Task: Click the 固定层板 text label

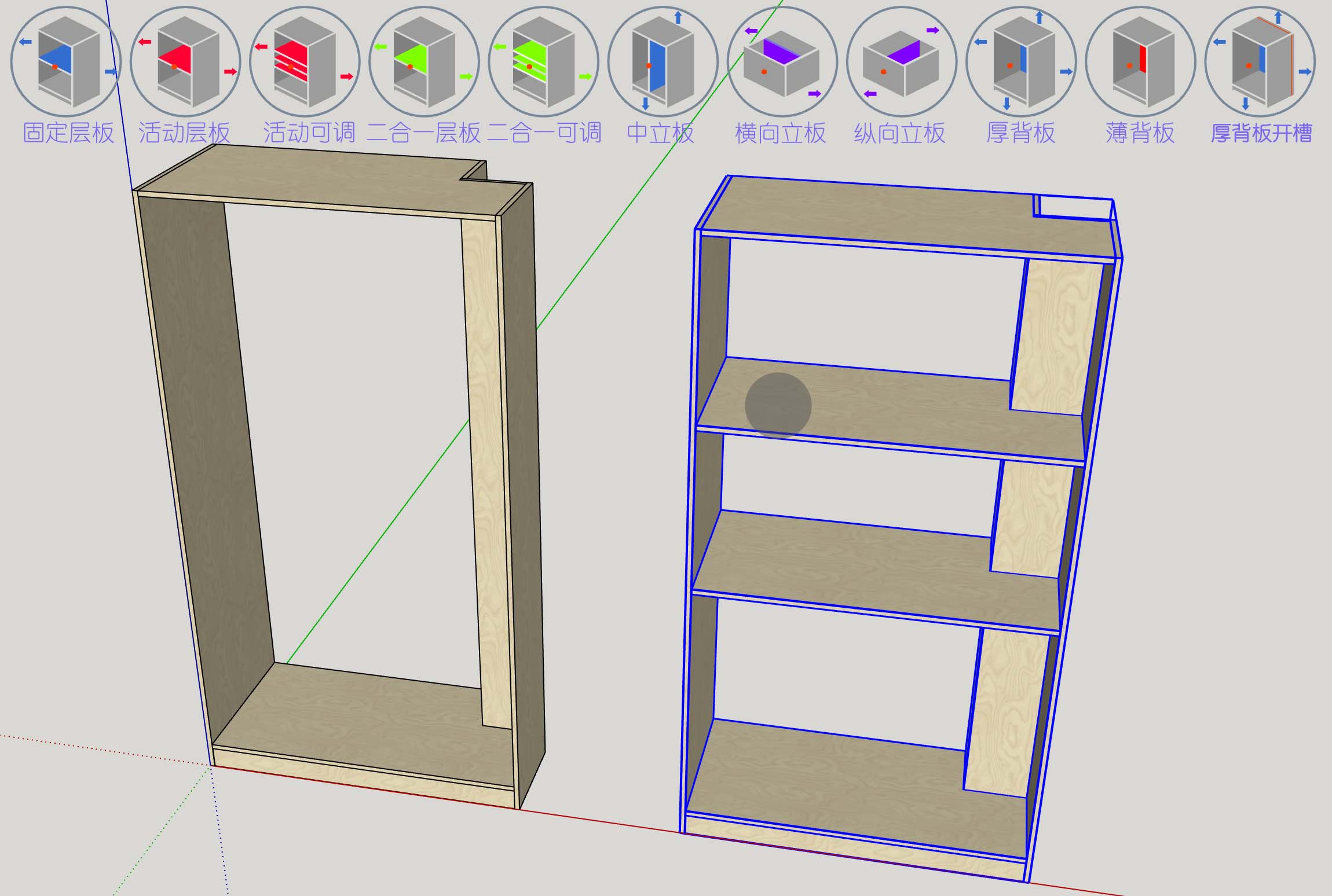Action: [x=68, y=133]
